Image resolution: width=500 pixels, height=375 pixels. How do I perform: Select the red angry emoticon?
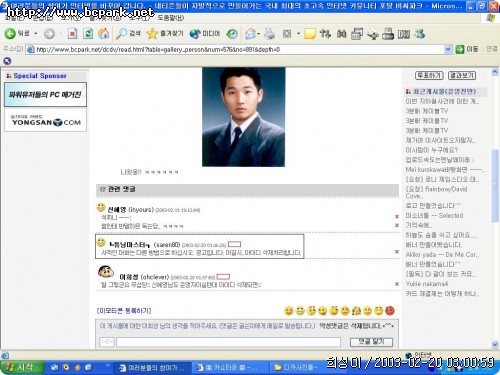[x=390, y=311]
